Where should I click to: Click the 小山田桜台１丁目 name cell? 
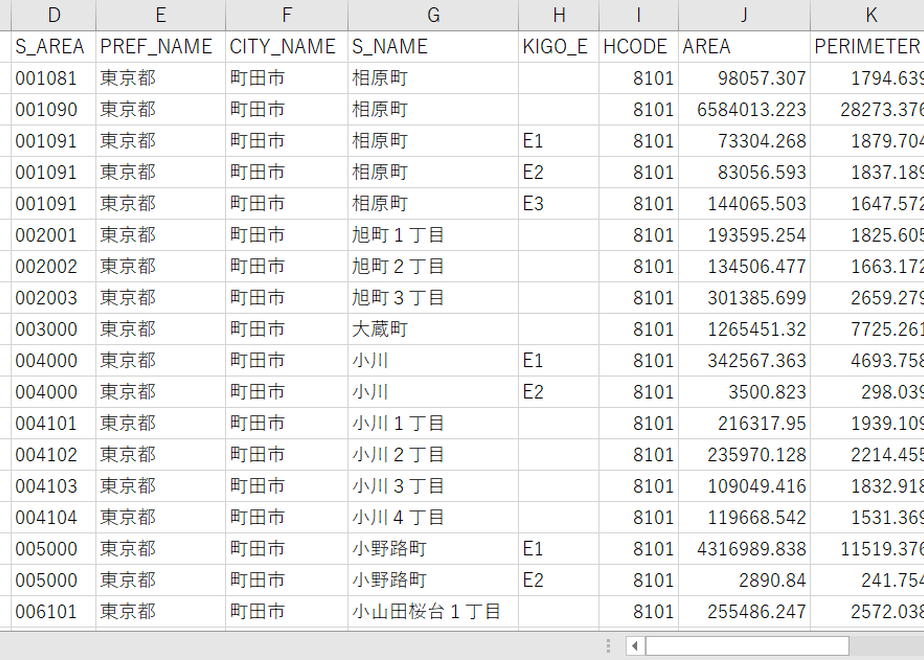(x=433, y=612)
